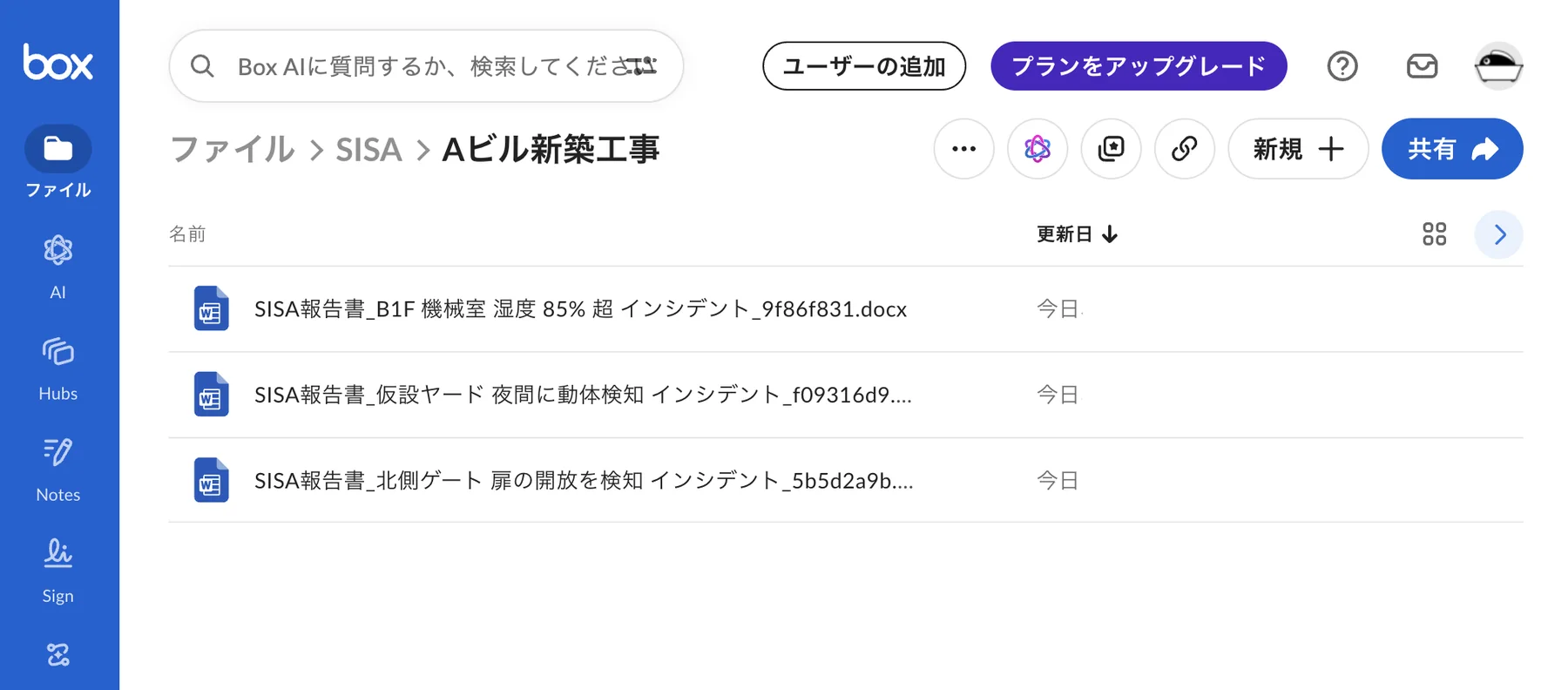The image size is (1568, 690).
Task: Open the help question mark icon
Action: click(x=1342, y=66)
